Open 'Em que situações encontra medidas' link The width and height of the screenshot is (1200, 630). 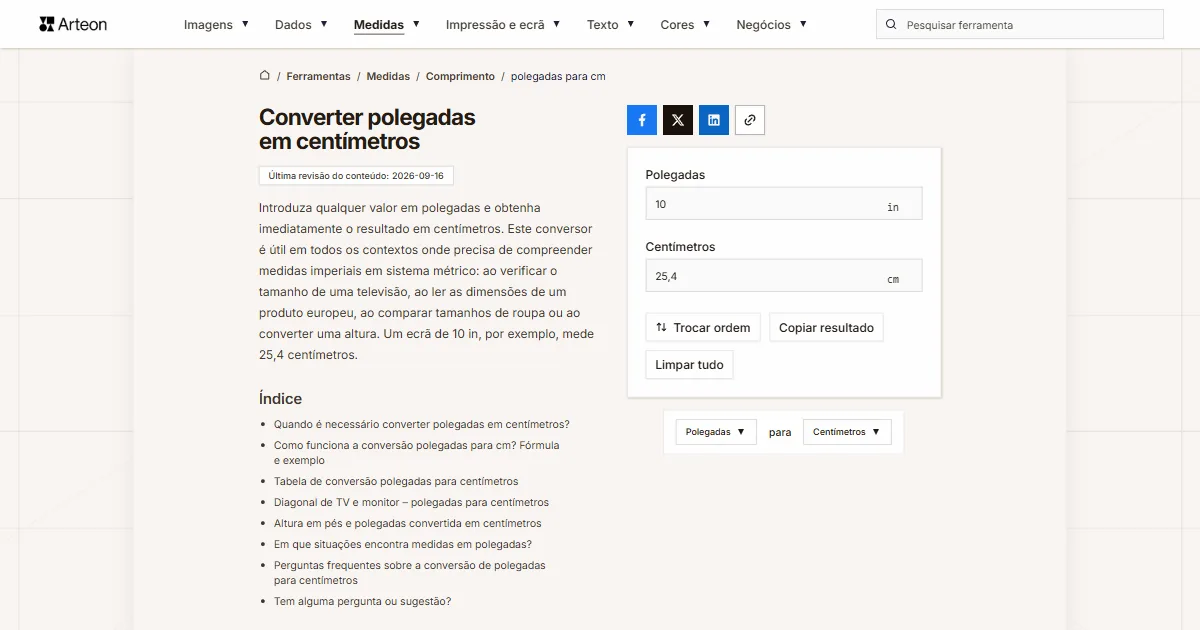point(403,544)
